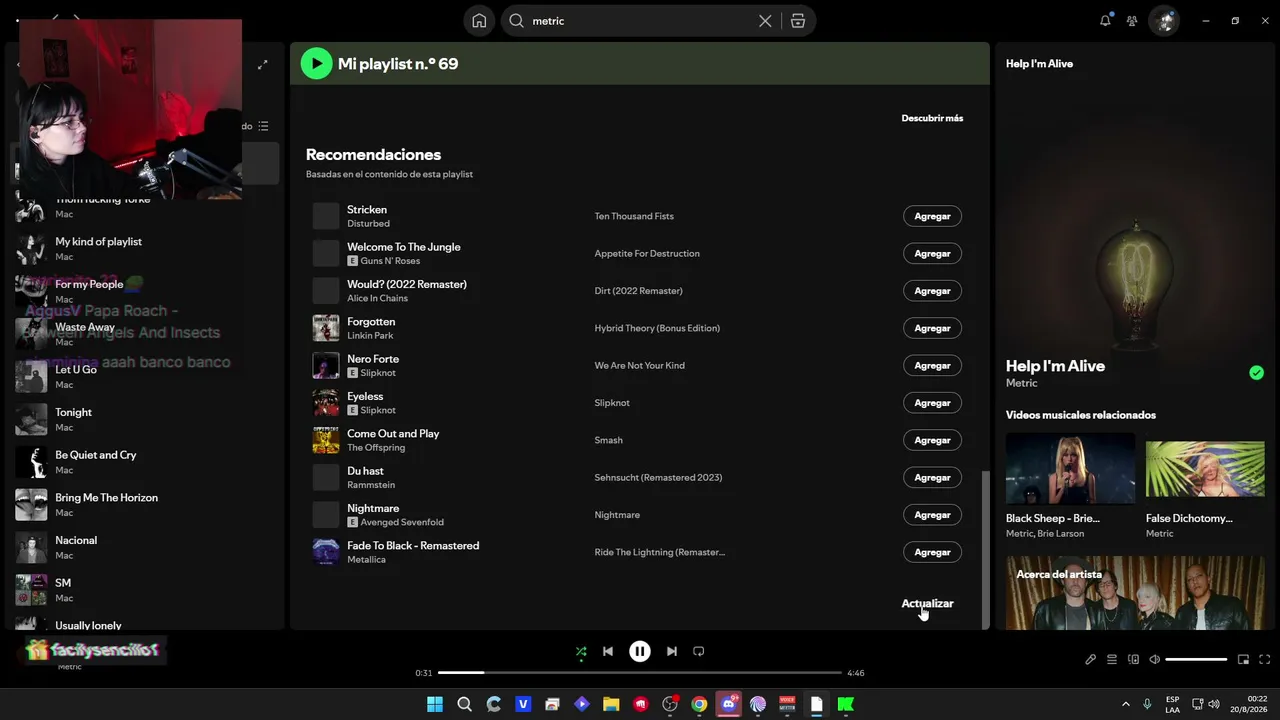Open the Avenged Sevenfold artist link
This screenshot has height=720, width=1280.
(402, 522)
